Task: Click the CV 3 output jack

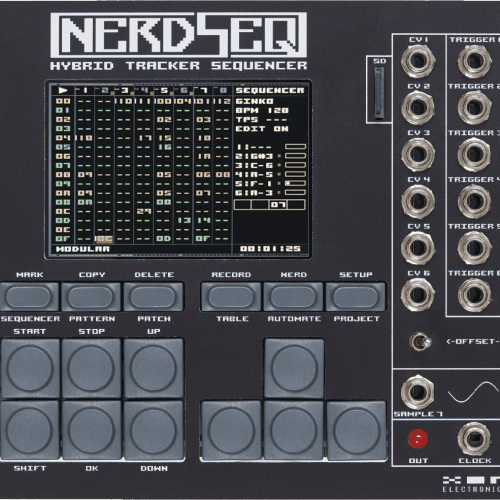Action: coord(418,154)
